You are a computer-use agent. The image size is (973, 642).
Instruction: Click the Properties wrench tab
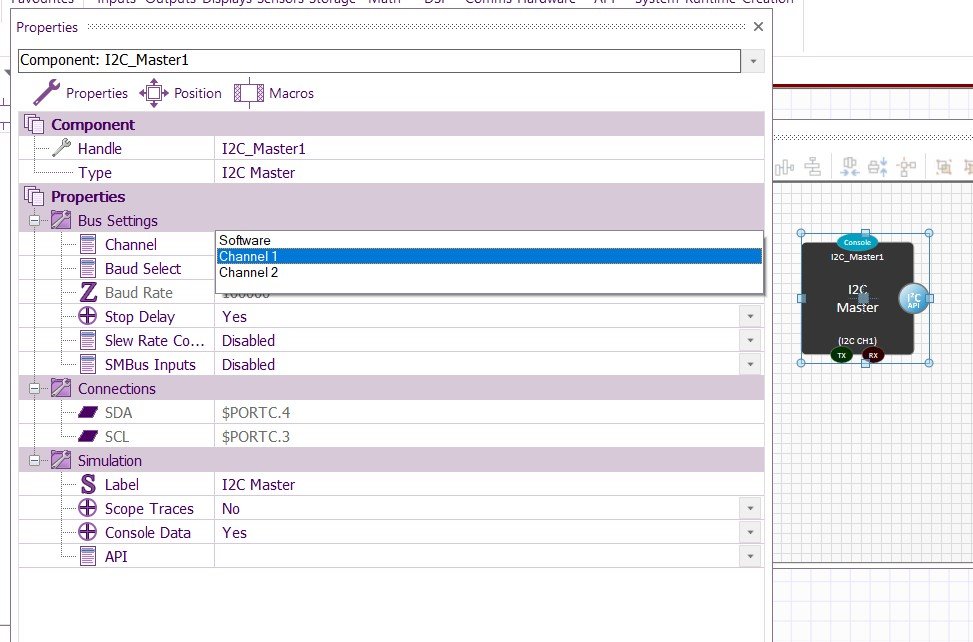(81, 93)
